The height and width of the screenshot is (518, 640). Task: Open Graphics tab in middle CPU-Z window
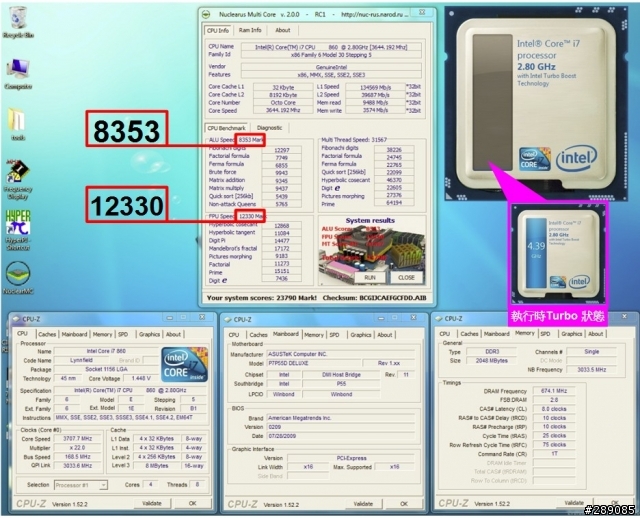361,335
